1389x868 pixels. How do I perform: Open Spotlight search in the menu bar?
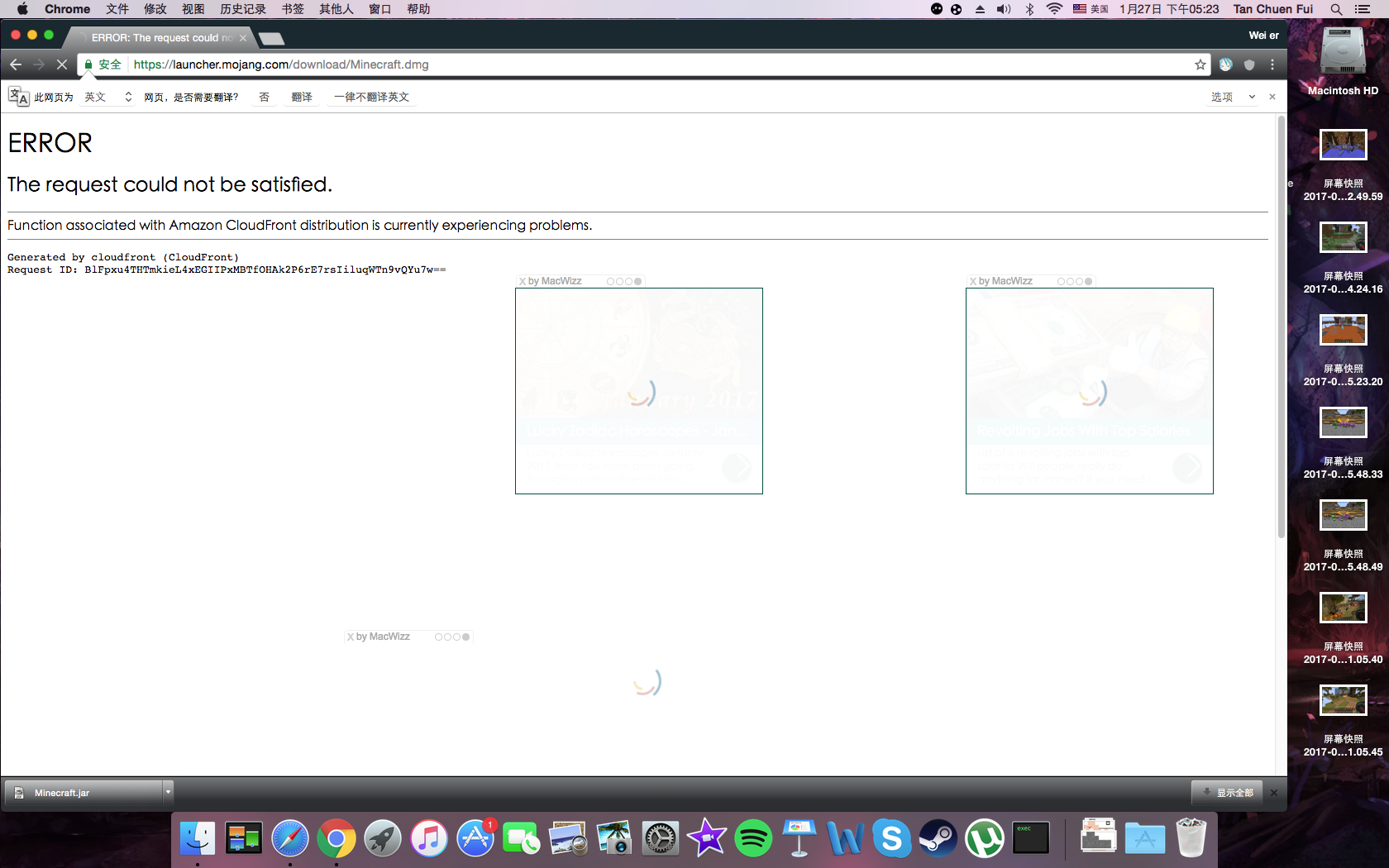coord(1336,9)
